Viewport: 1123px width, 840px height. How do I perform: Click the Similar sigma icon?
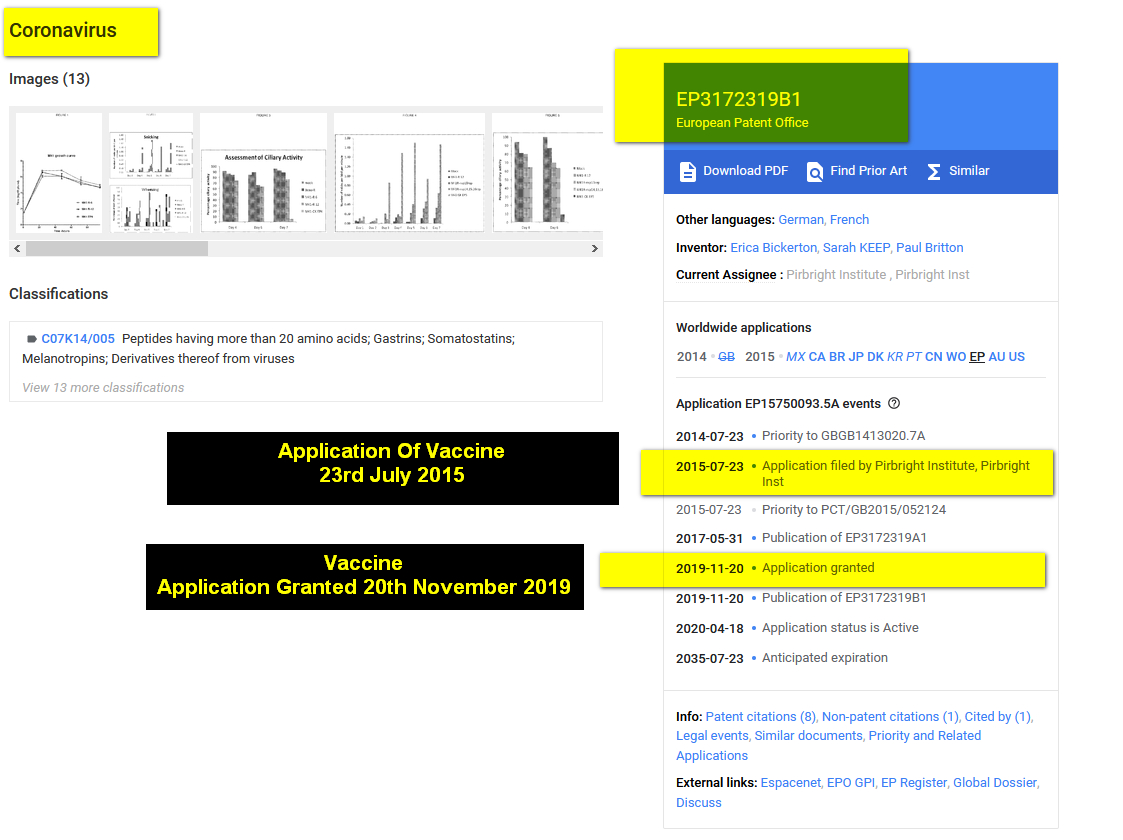[x=934, y=172]
